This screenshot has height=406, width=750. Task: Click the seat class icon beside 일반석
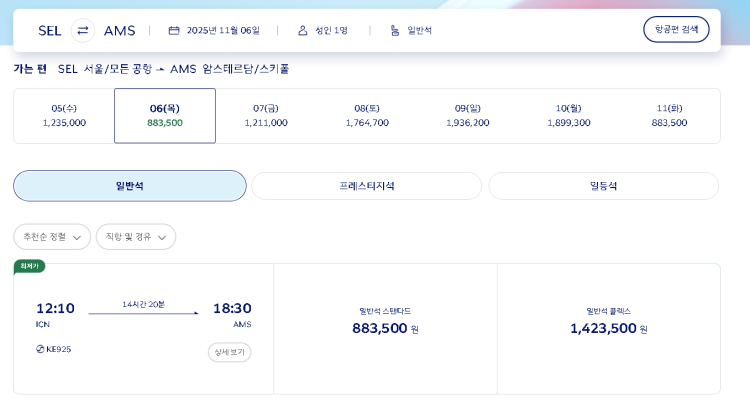tap(394, 30)
